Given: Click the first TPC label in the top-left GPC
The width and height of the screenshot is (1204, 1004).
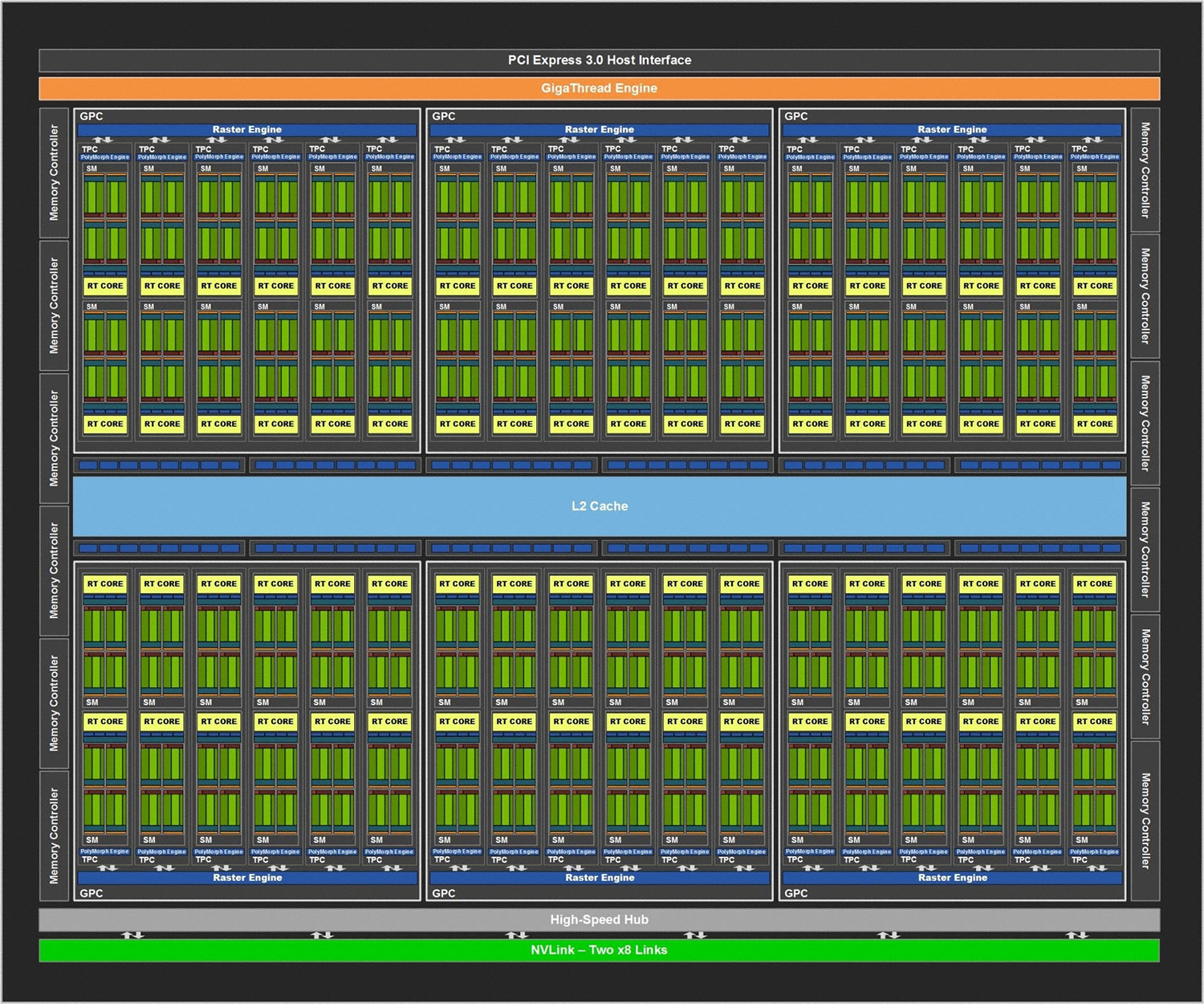Looking at the screenshot, I should pyautogui.click(x=90, y=149).
